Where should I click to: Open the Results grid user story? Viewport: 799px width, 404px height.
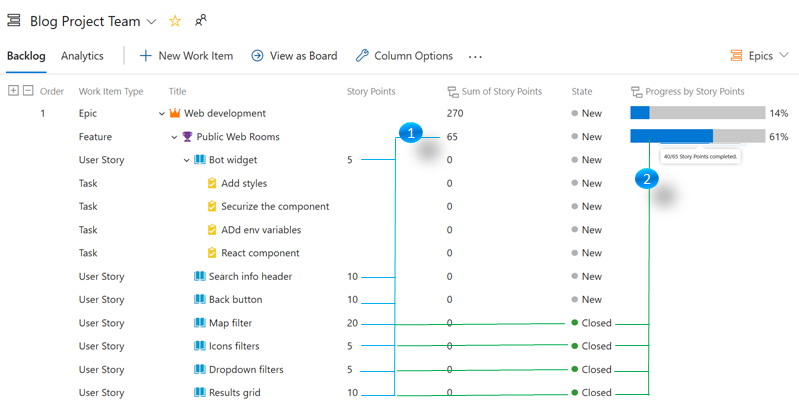pyautogui.click(x=234, y=393)
